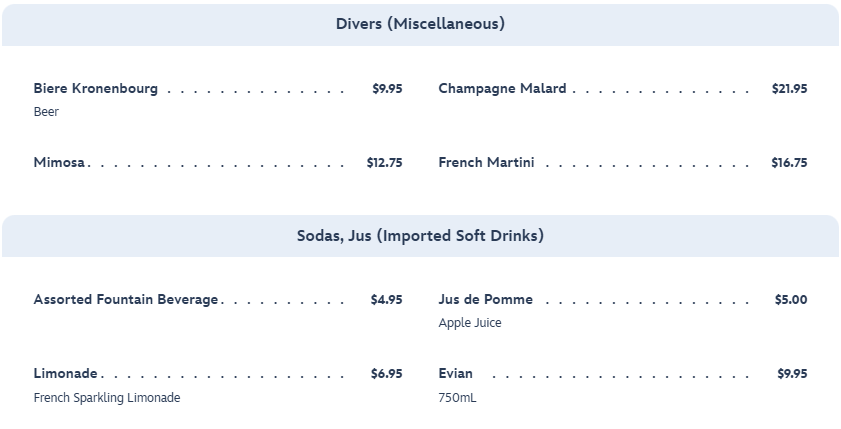Image resolution: width=841 pixels, height=429 pixels.
Task: Click the French Sparkling Limonade description
Action: [x=107, y=398]
